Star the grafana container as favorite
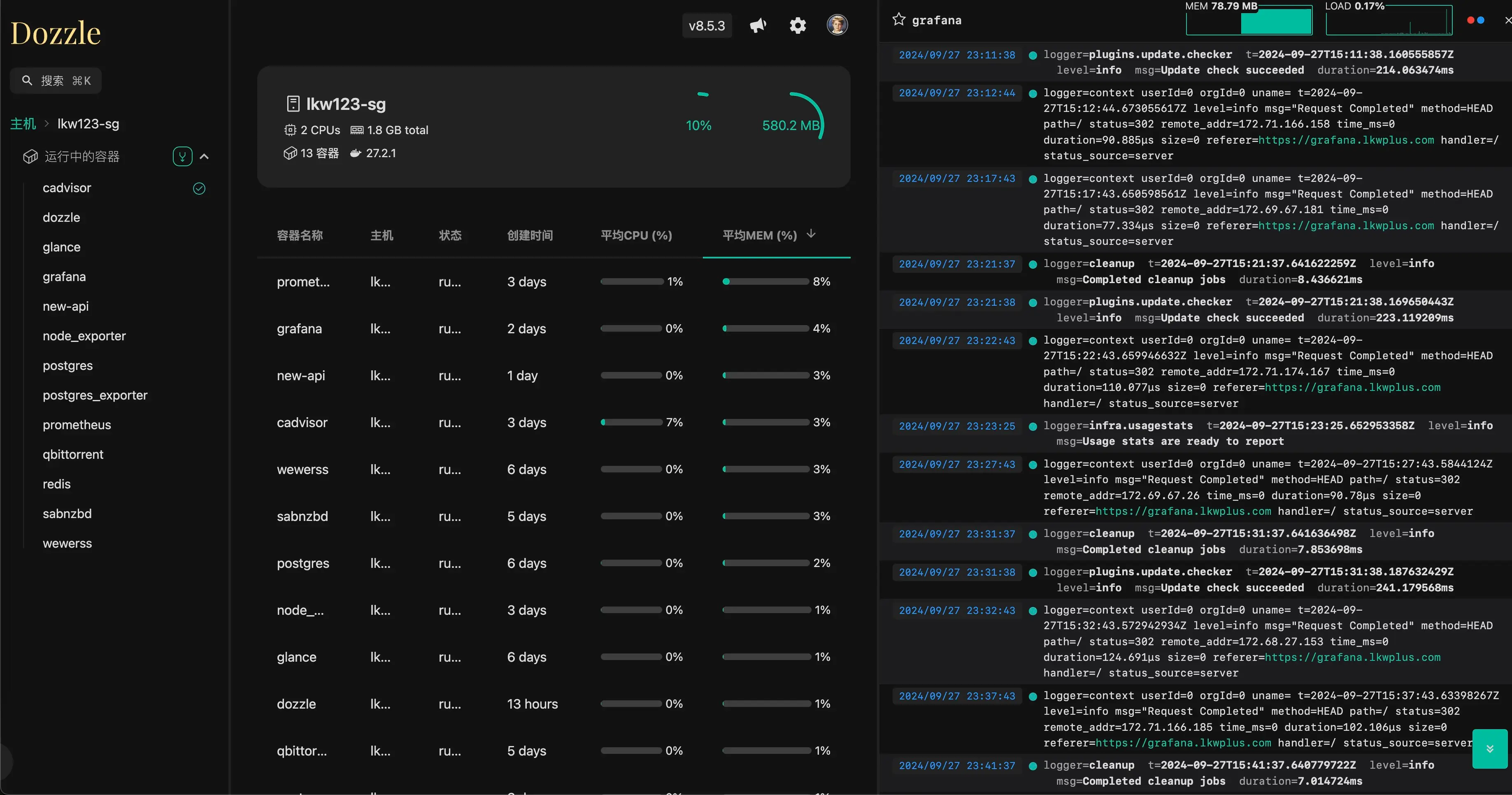 click(x=899, y=19)
